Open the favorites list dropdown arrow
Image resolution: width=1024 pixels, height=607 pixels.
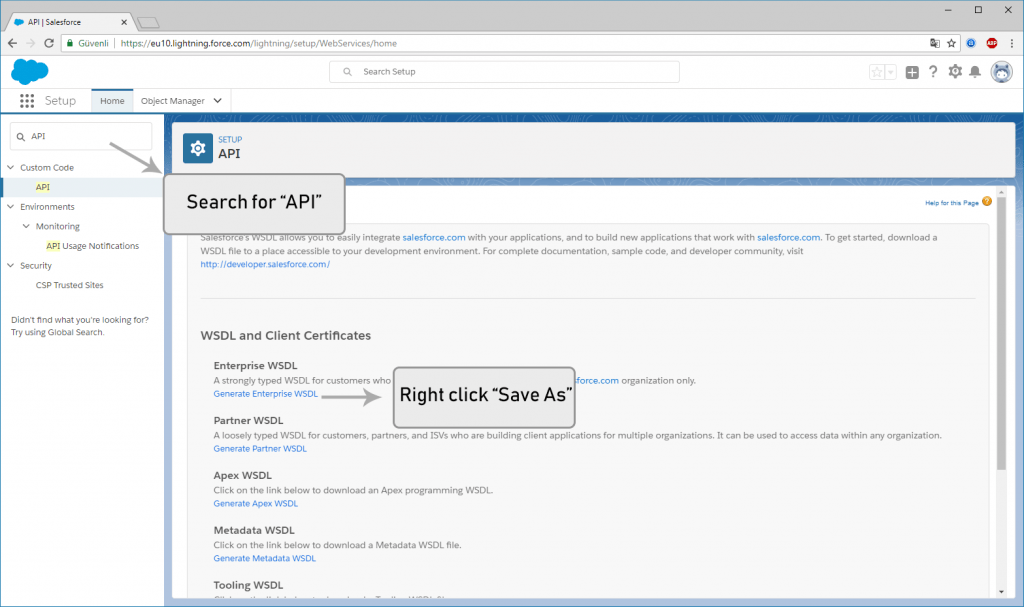click(891, 72)
